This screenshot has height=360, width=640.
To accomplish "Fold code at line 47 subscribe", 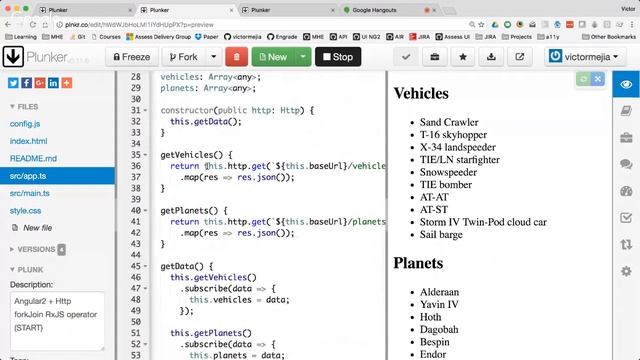I will 145,289.
